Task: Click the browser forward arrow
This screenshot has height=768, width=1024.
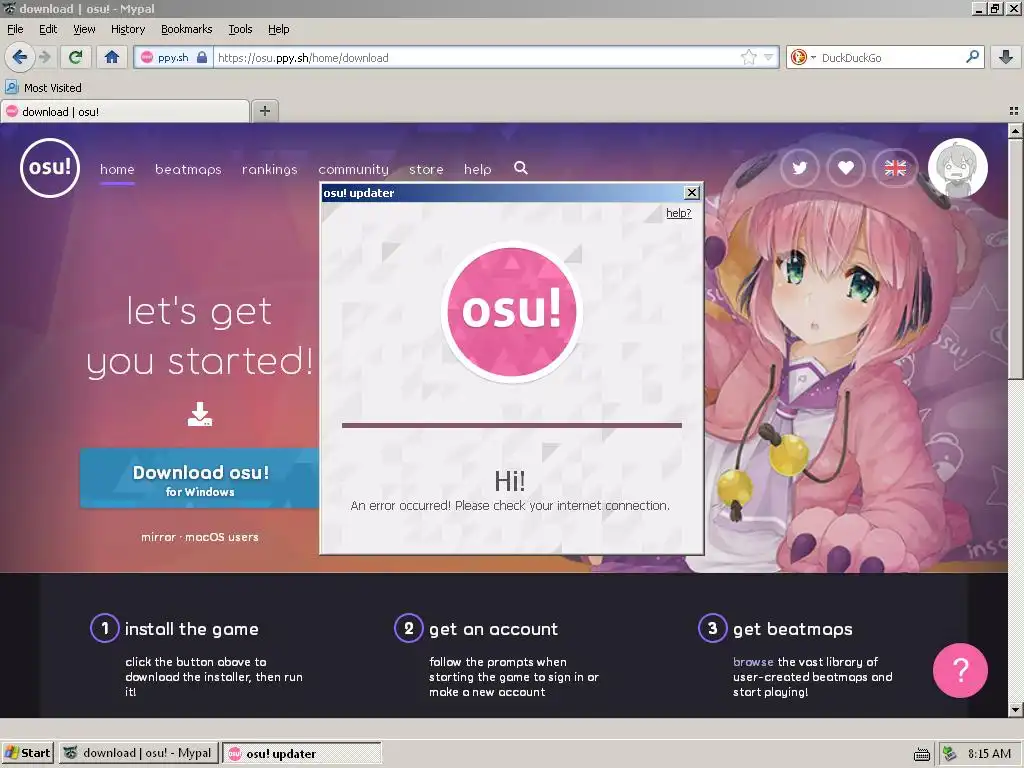Action: [x=44, y=57]
